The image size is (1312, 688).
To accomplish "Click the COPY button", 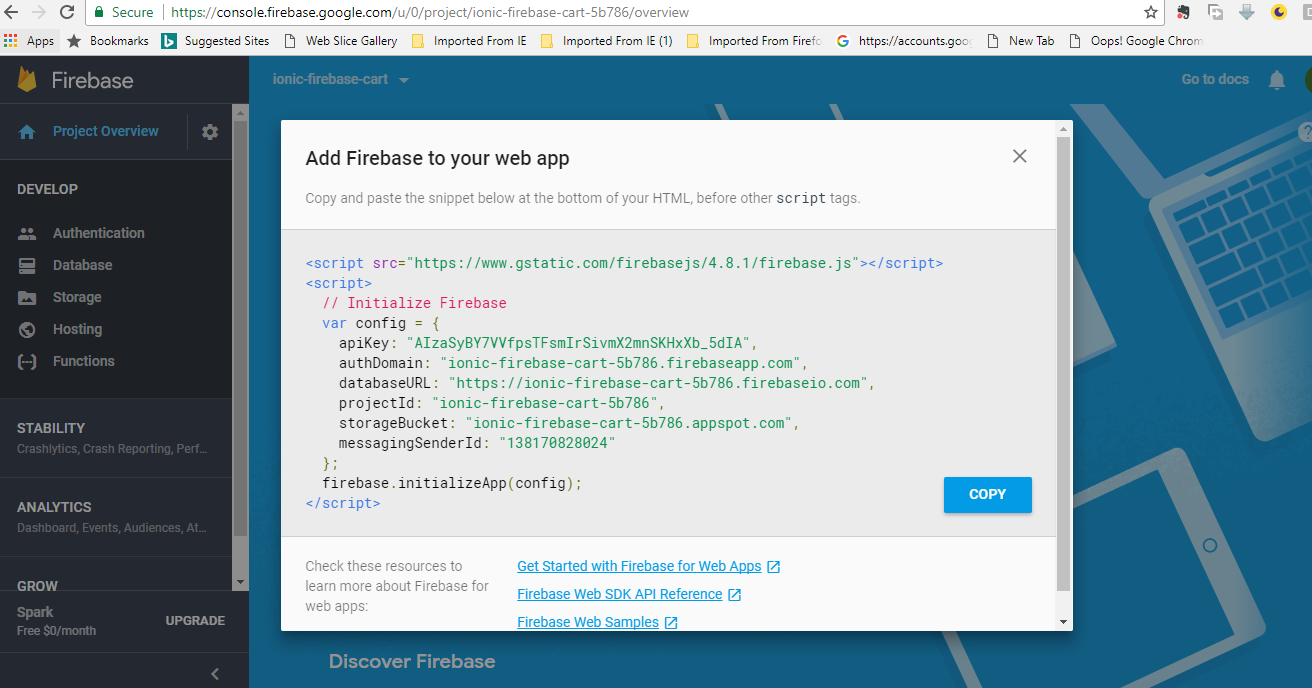I will tap(987, 494).
